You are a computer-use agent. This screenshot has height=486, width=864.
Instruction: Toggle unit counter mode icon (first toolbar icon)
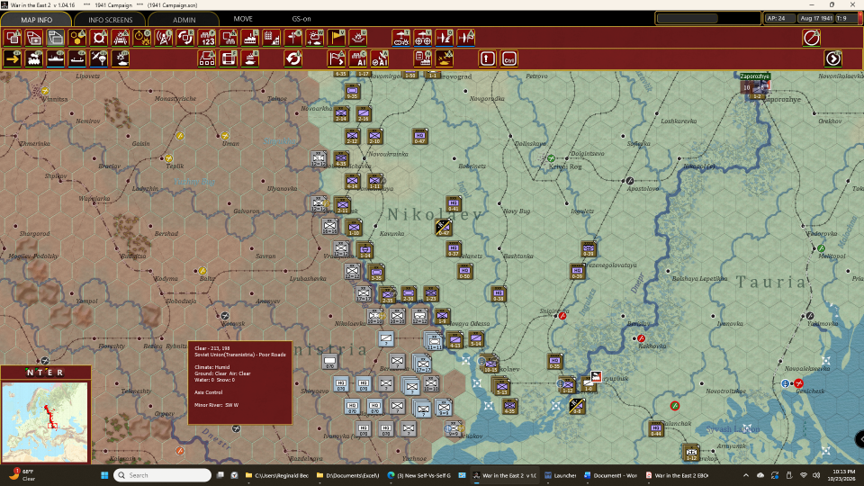tap(13, 38)
